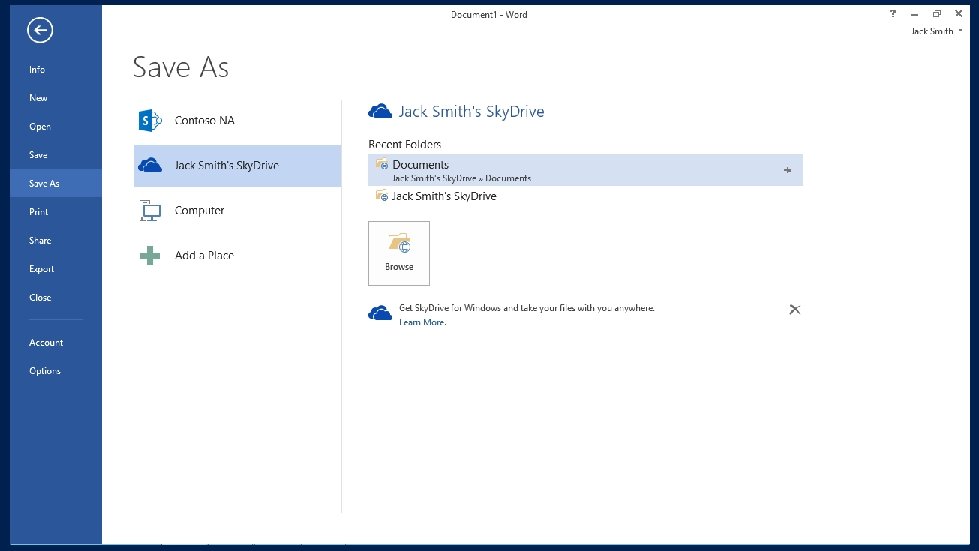This screenshot has height=551, width=979.
Task: Pin the Documents folder to the list
Action: 787,170
